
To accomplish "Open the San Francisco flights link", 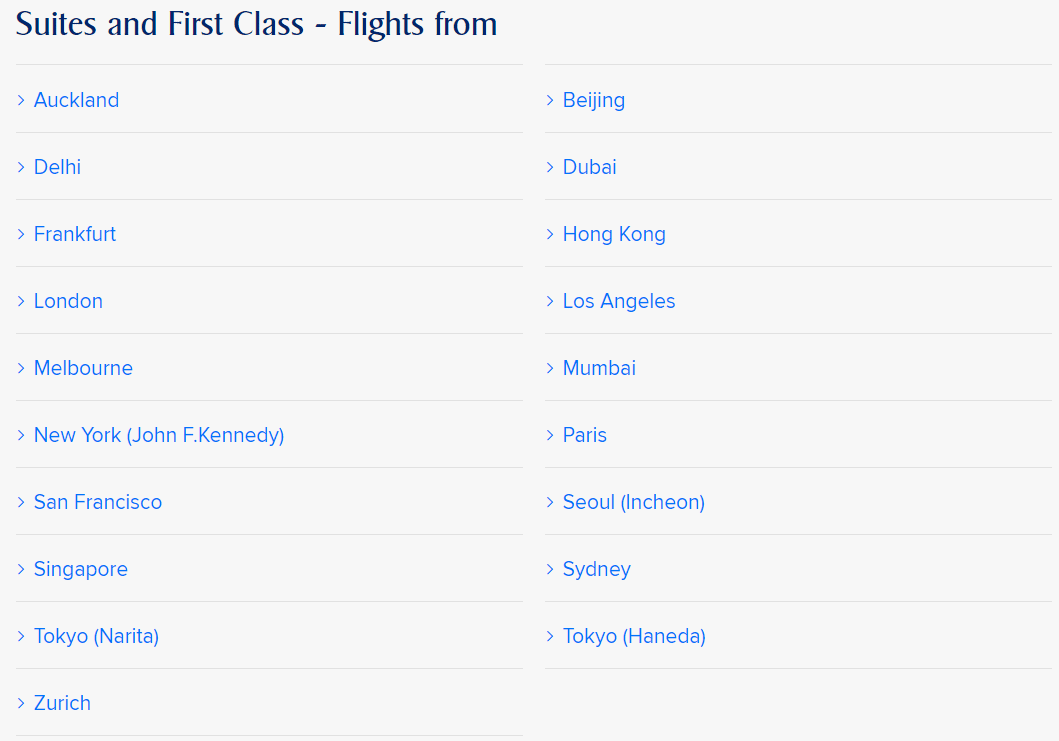I will click(x=98, y=502).
